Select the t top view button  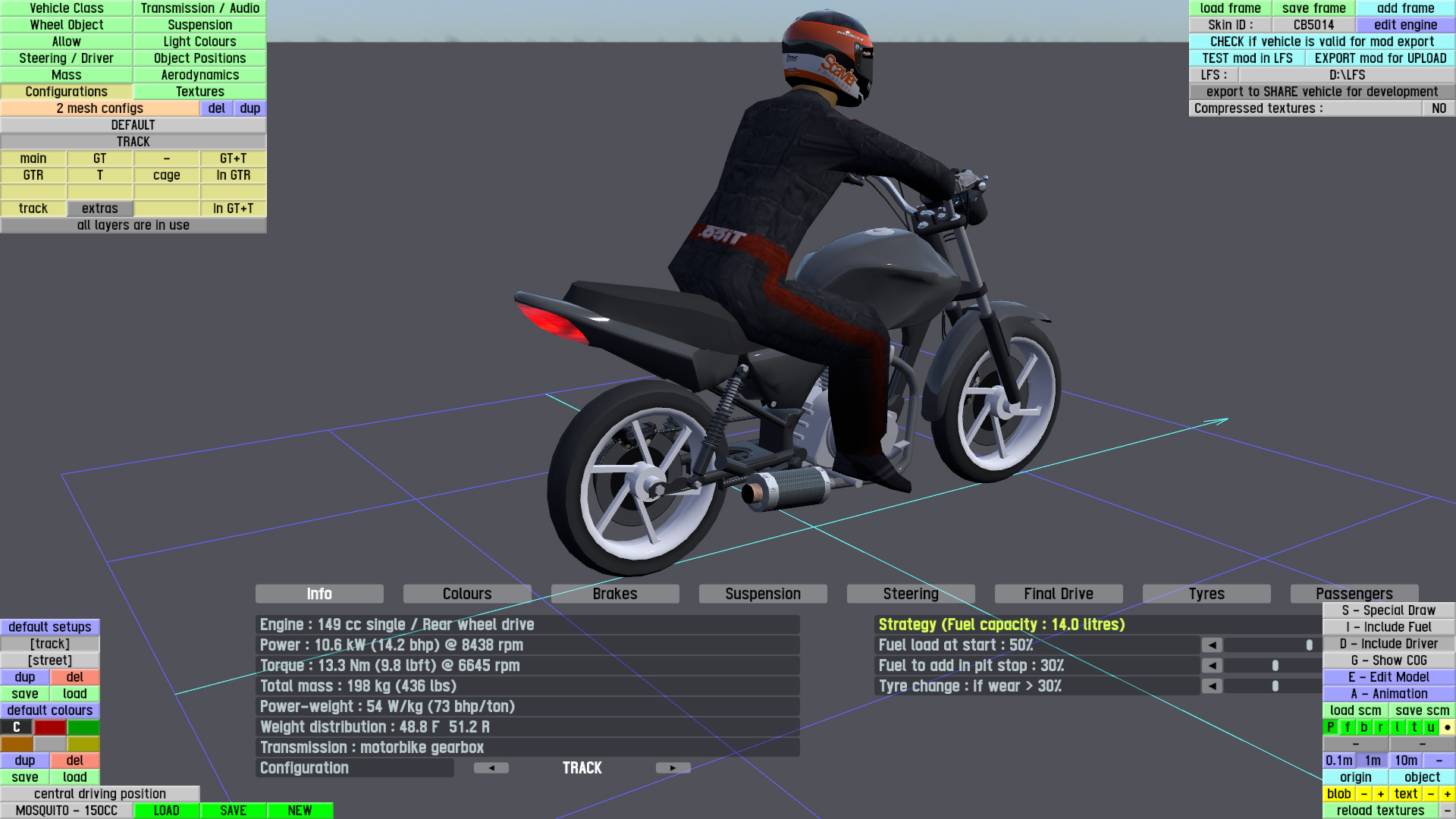(1414, 727)
